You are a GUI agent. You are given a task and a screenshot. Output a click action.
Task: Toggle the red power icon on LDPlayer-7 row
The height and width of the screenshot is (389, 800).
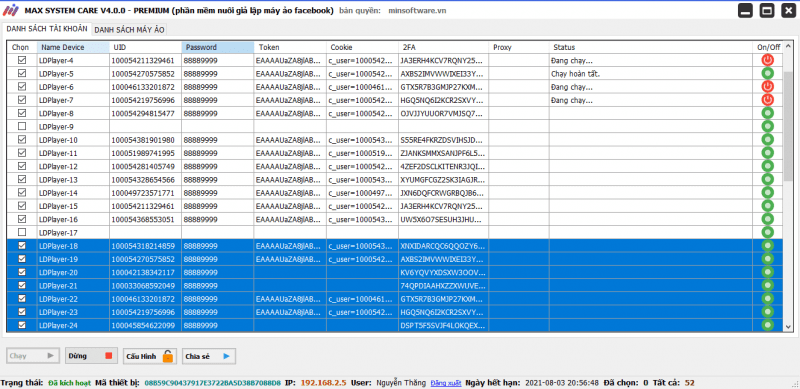coord(768,100)
